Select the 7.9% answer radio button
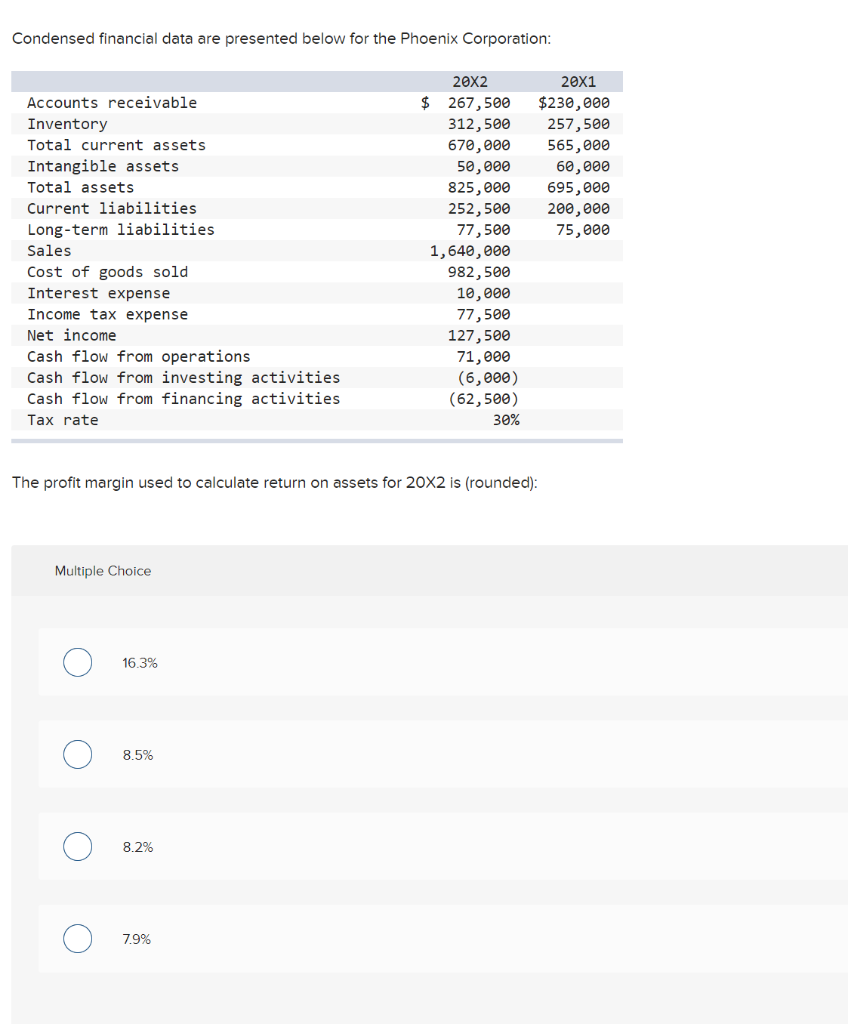Screen dimensions: 848x1024 point(77,938)
